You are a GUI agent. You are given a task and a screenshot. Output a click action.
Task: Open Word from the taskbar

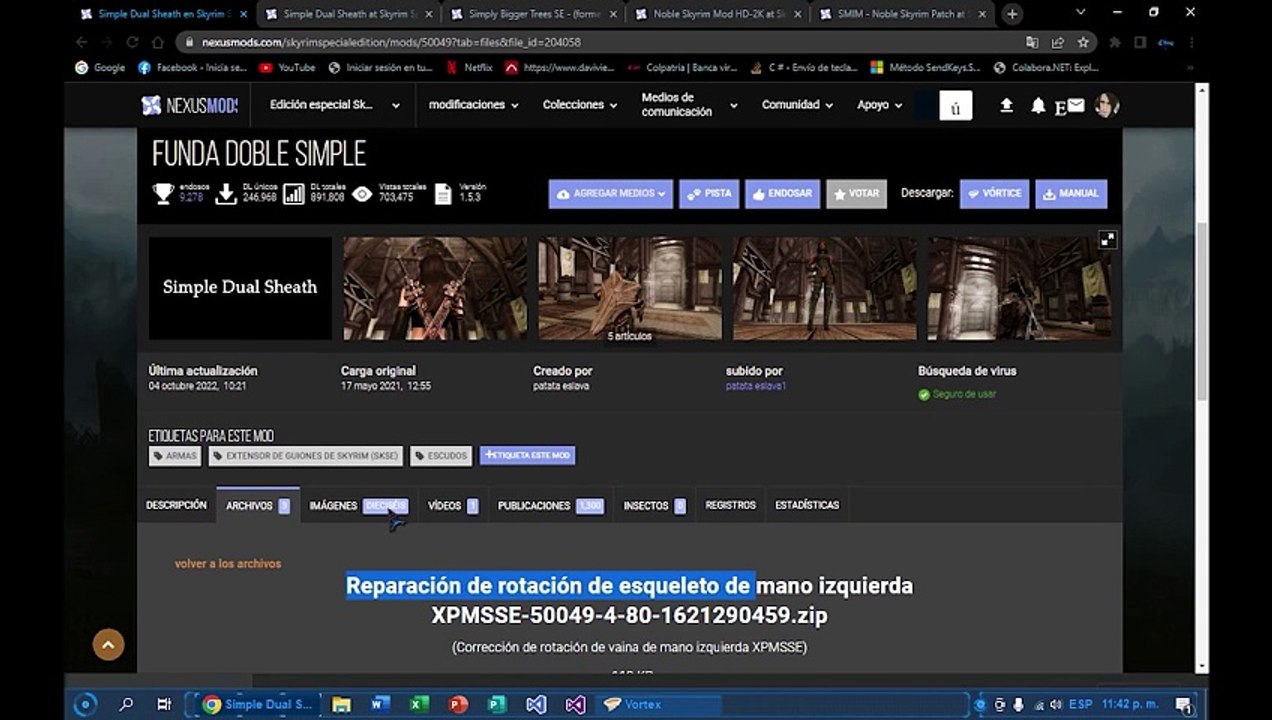point(380,704)
